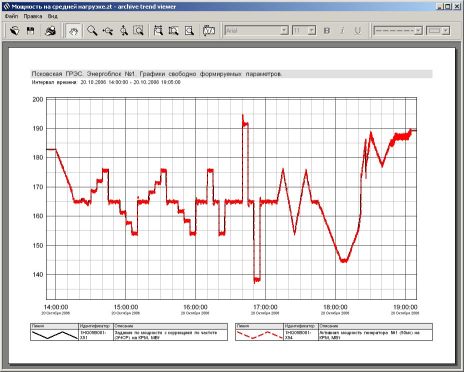Click the 18:00:00 time axis label
This screenshot has height=372, width=464.
pos(335,307)
